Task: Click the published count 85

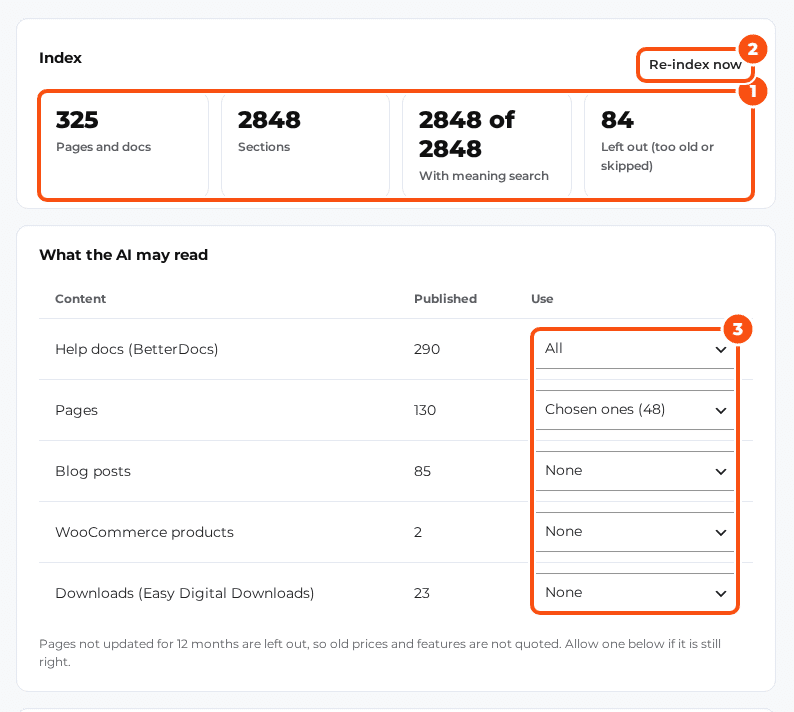Action: (422, 471)
